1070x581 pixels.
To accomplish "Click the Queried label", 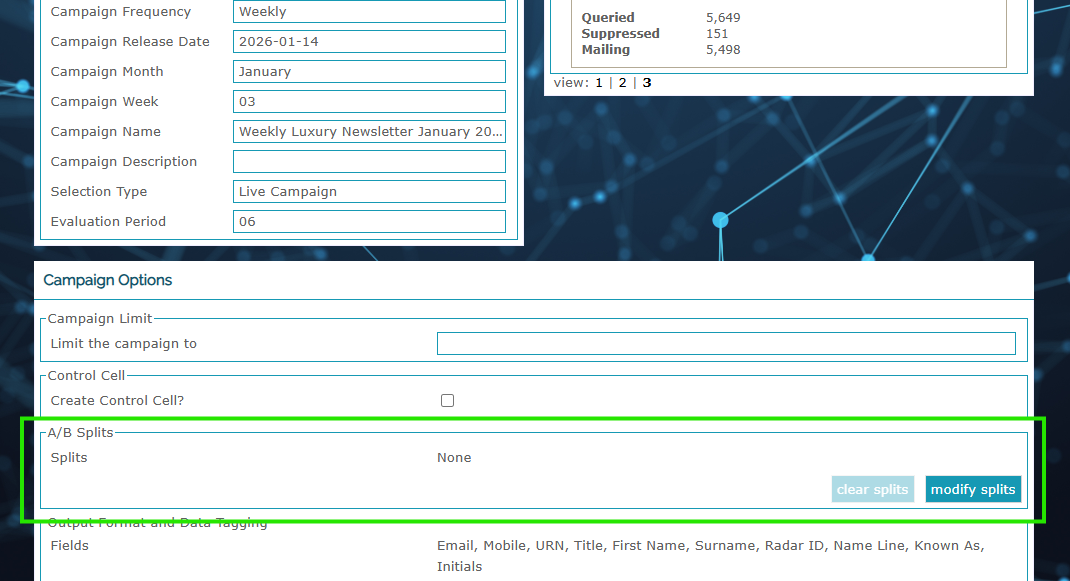I will coord(608,18).
